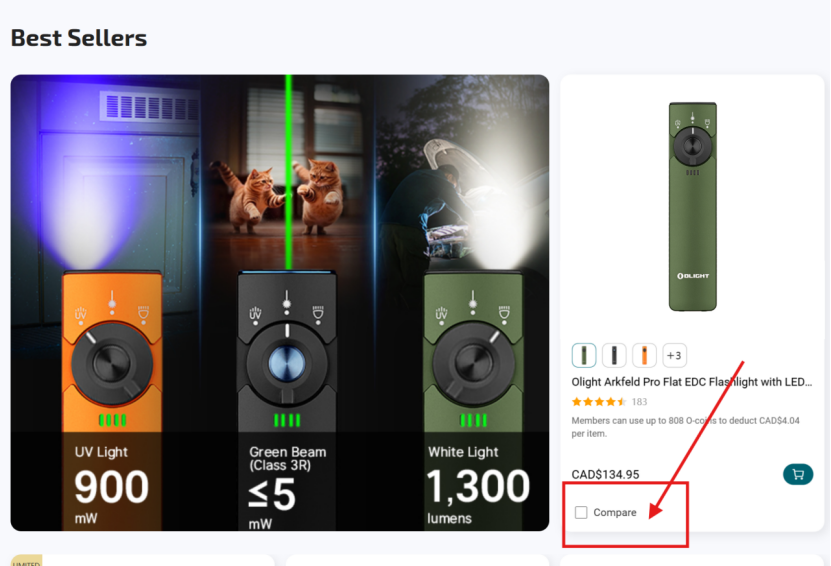Choose the black color variant swatch
The height and width of the screenshot is (566, 831).
point(614,355)
